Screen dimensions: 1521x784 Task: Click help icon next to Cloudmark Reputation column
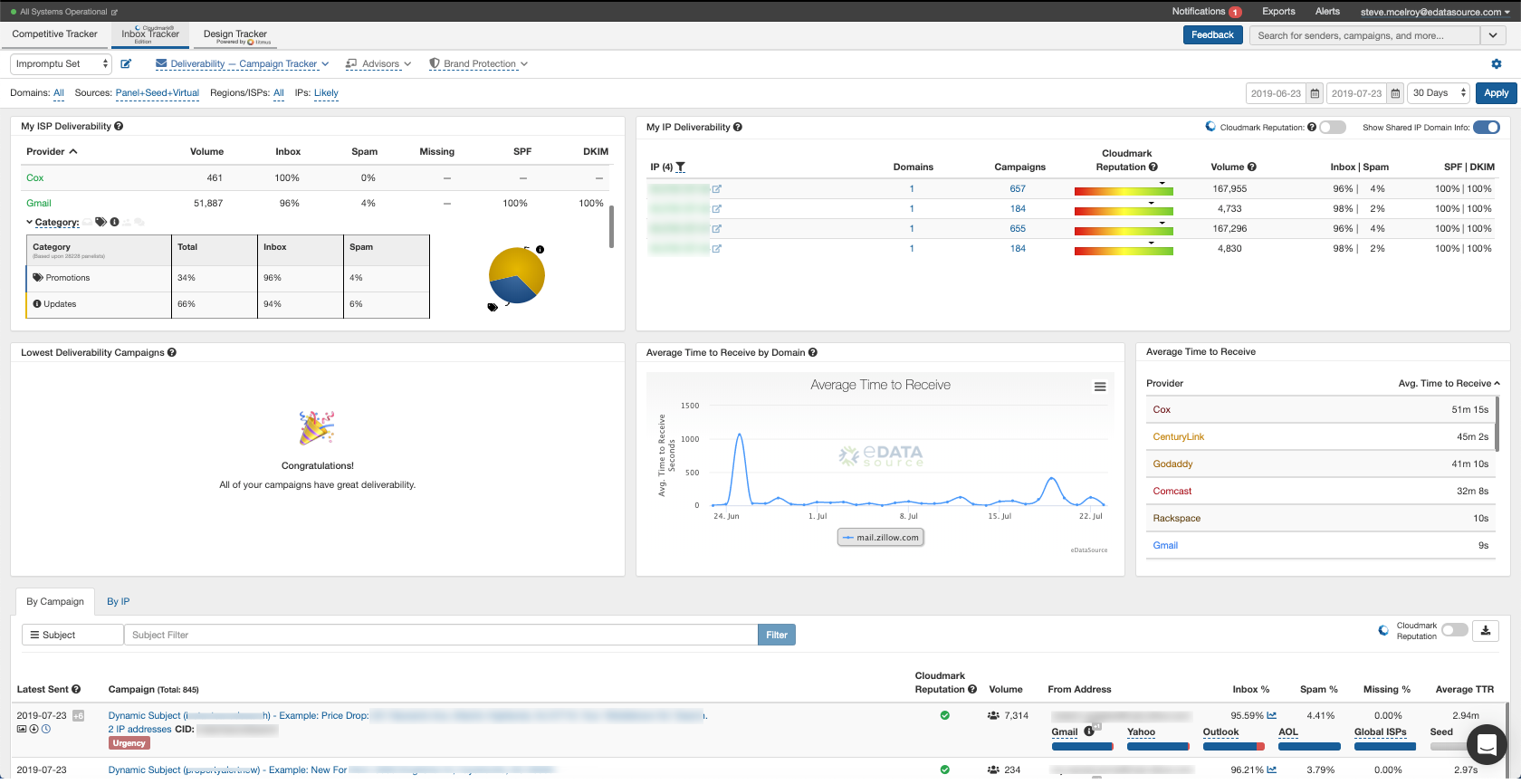(1153, 167)
